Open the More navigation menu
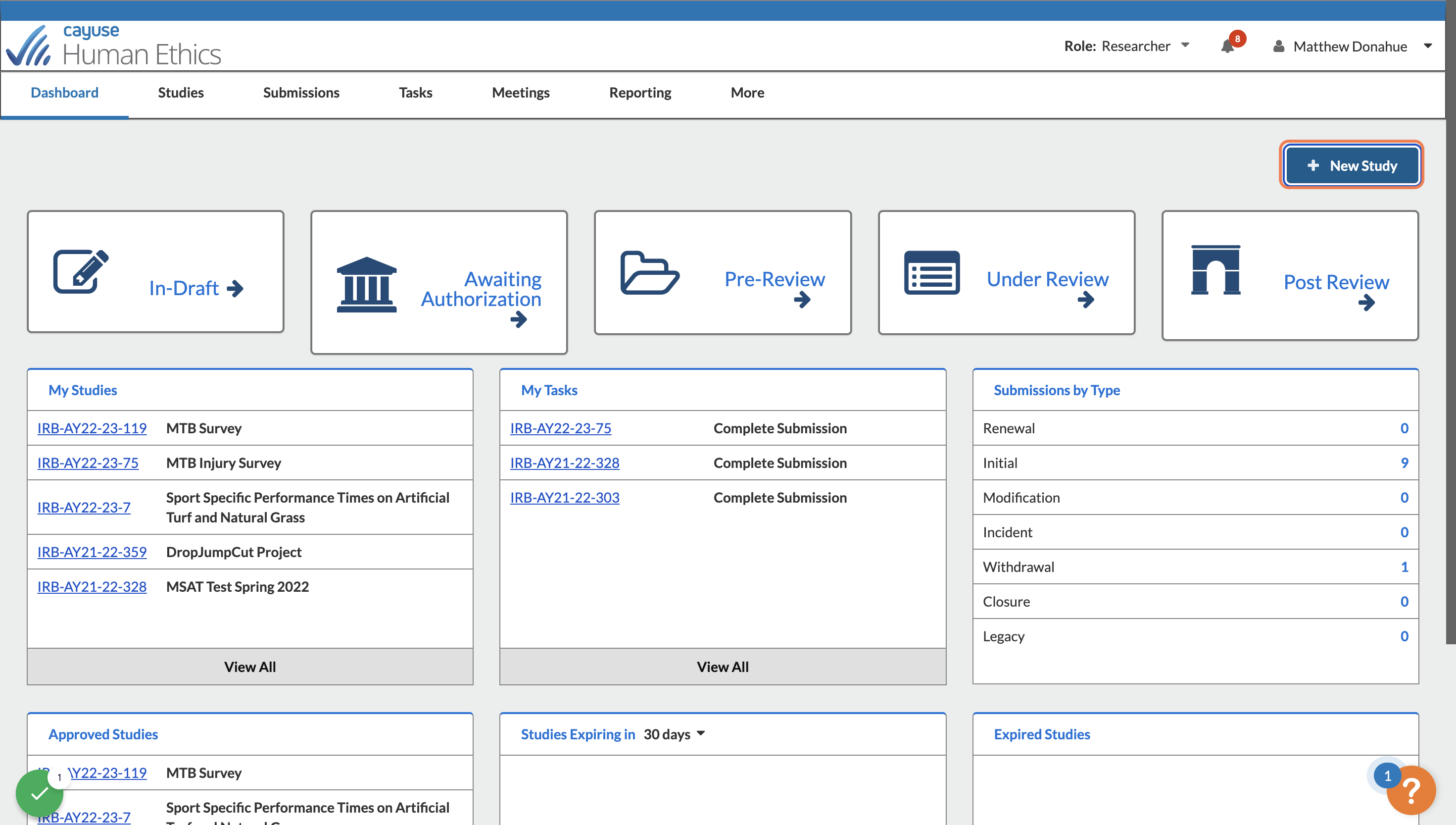The height and width of the screenshot is (825, 1456). pyautogui.click(x=747, y=93)
